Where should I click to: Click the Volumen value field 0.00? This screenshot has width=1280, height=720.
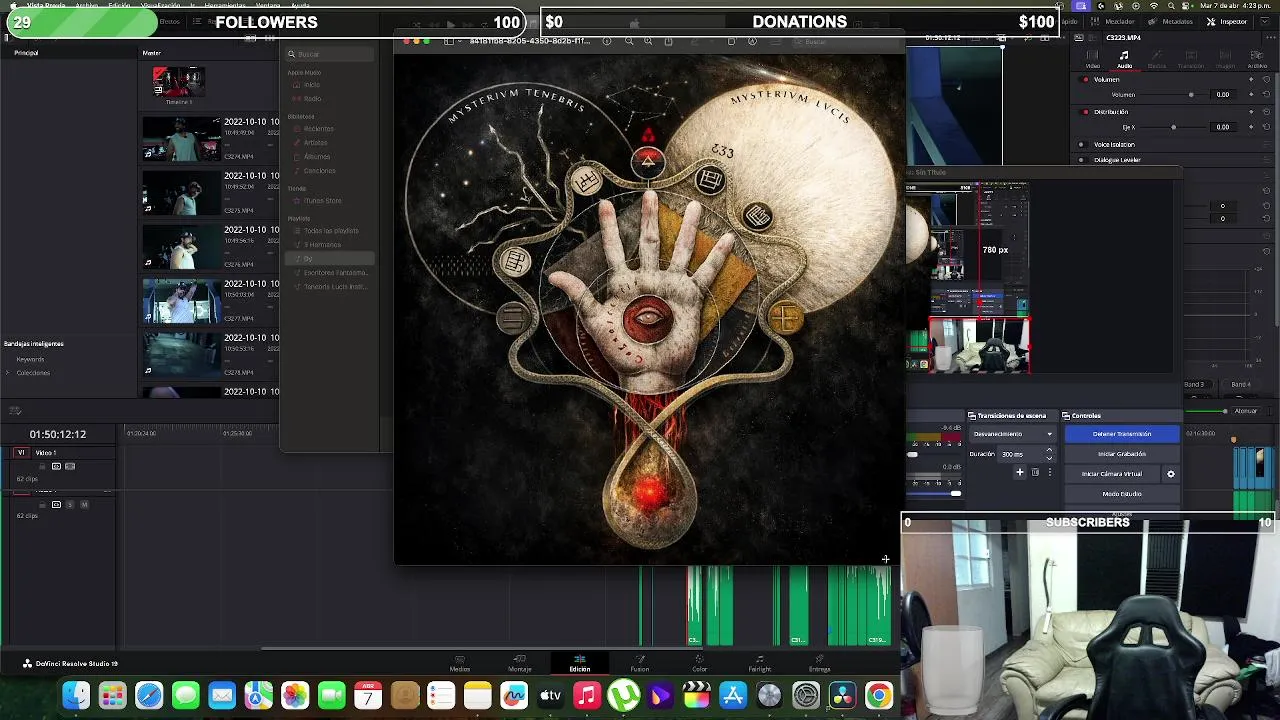pyautogui.click(x=1222, y=95)
